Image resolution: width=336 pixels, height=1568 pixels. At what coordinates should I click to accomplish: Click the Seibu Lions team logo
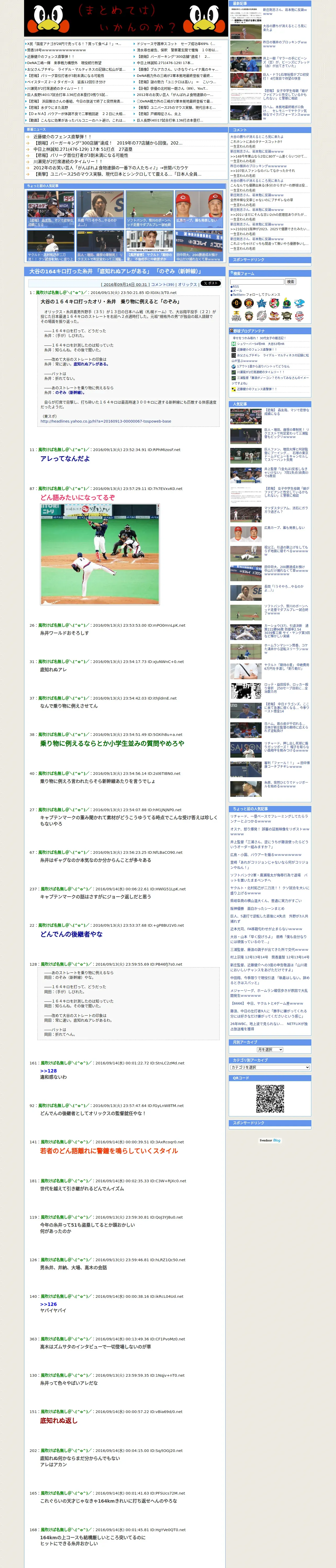[299, 316]
